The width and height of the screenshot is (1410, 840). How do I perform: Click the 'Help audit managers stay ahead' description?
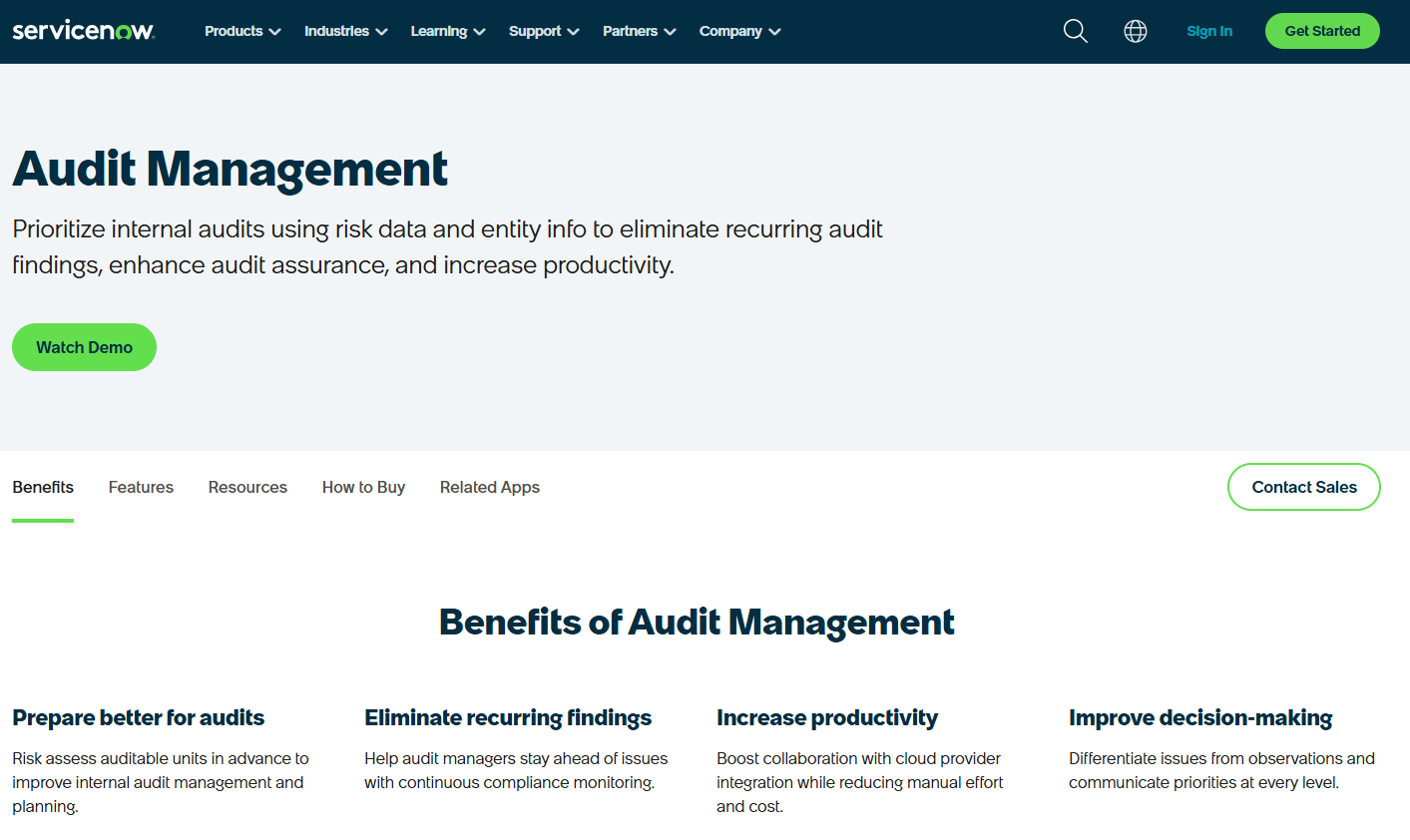coord(516,770)
